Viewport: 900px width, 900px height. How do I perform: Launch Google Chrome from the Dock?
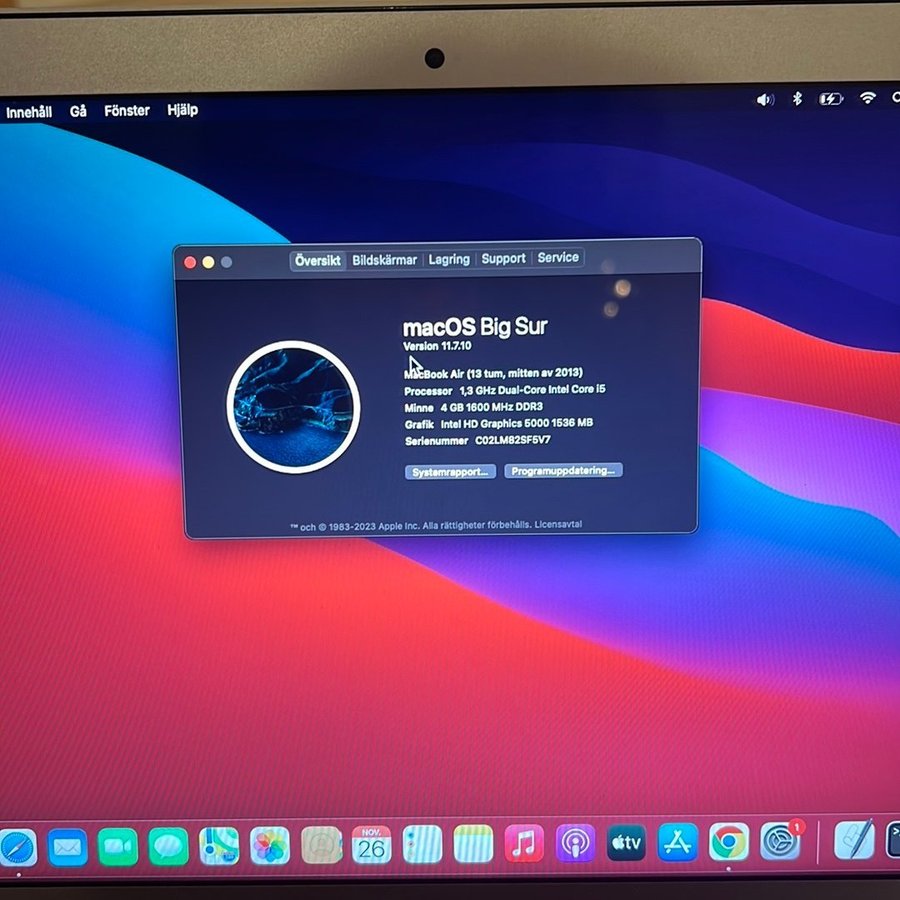pos(729,842)
